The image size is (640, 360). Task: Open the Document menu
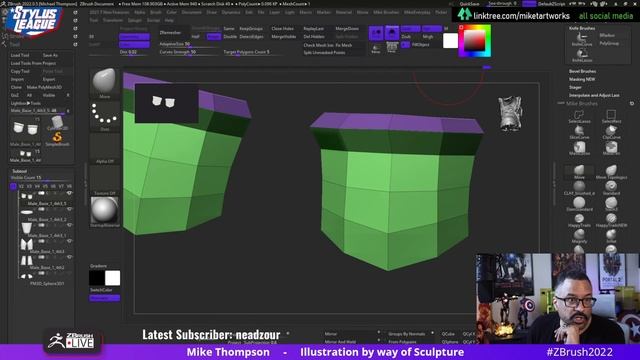(x=191, y=12)
